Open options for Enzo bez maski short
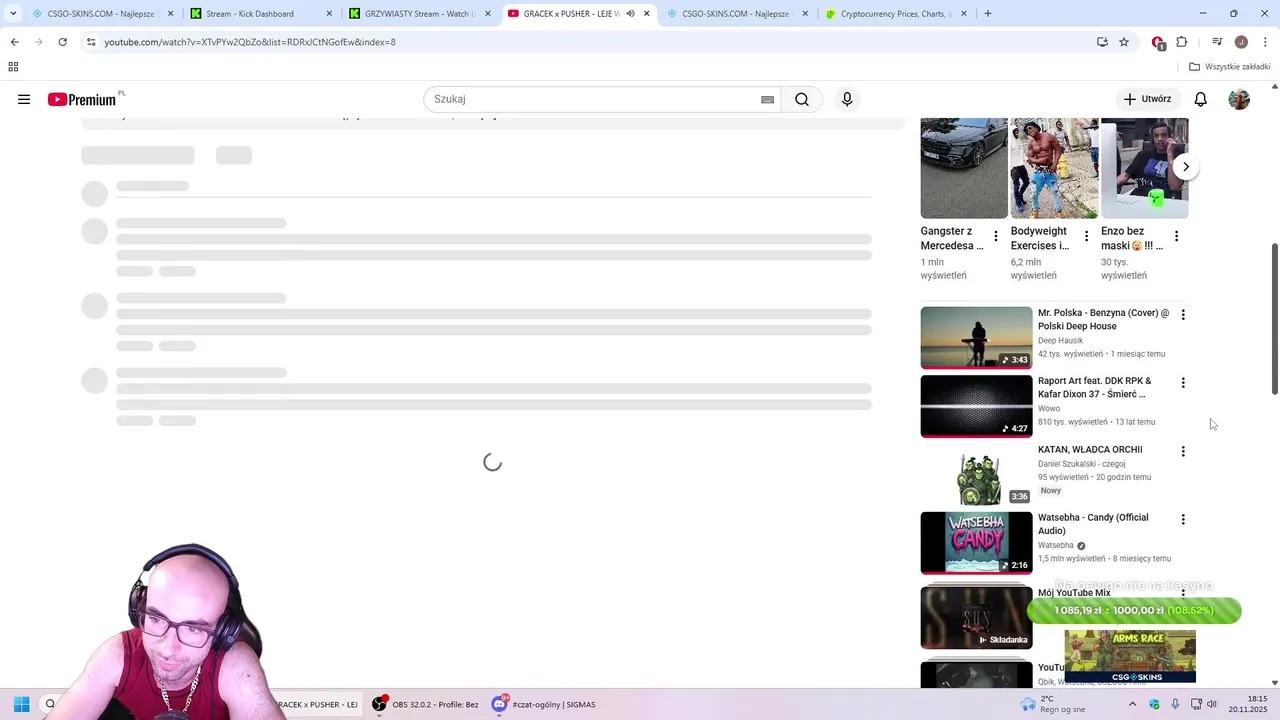The height and width of the screenshot is (720, 1280). click(x=1176, y=237)
